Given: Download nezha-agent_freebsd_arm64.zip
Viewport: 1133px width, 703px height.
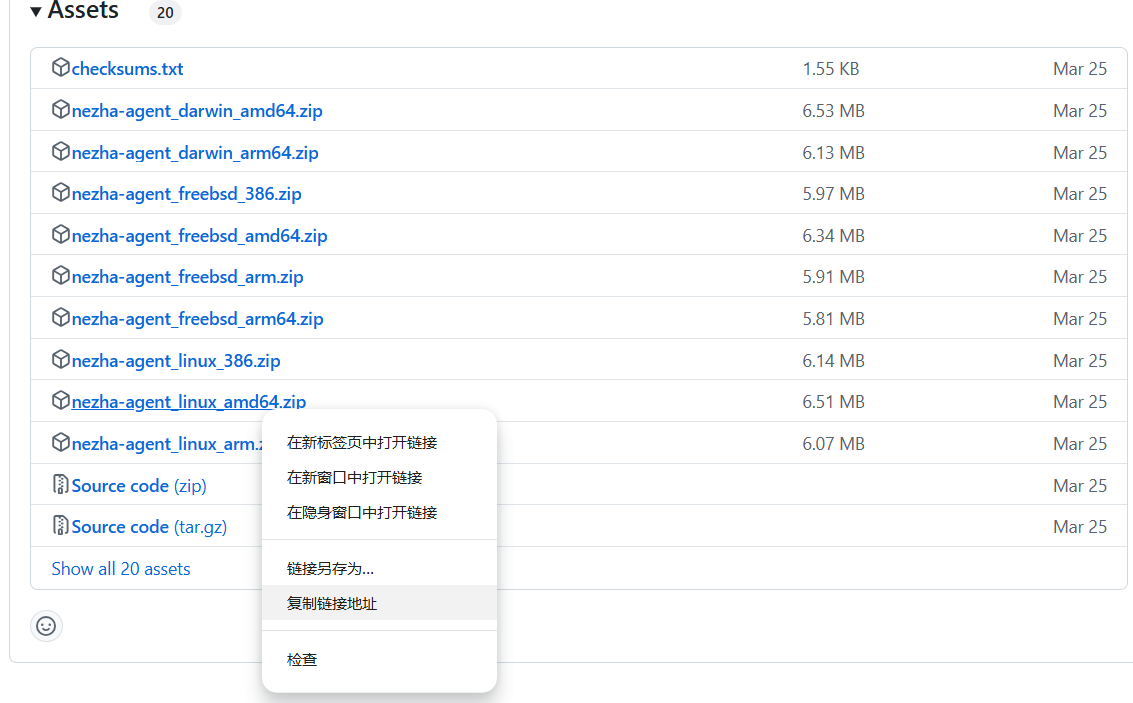Looking at the screenshot, I should click(197, 319).
